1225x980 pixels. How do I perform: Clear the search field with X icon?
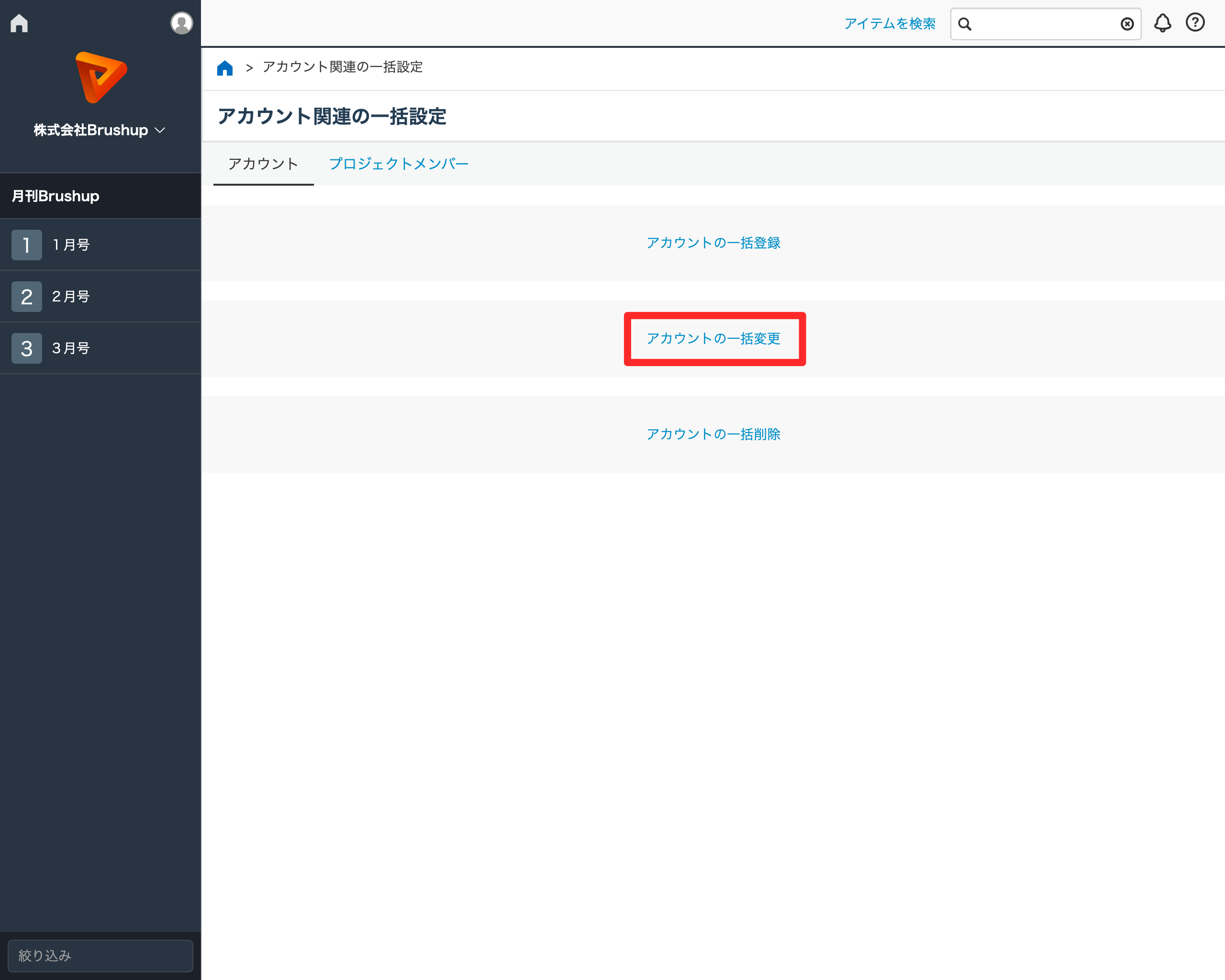[1127, 24]
